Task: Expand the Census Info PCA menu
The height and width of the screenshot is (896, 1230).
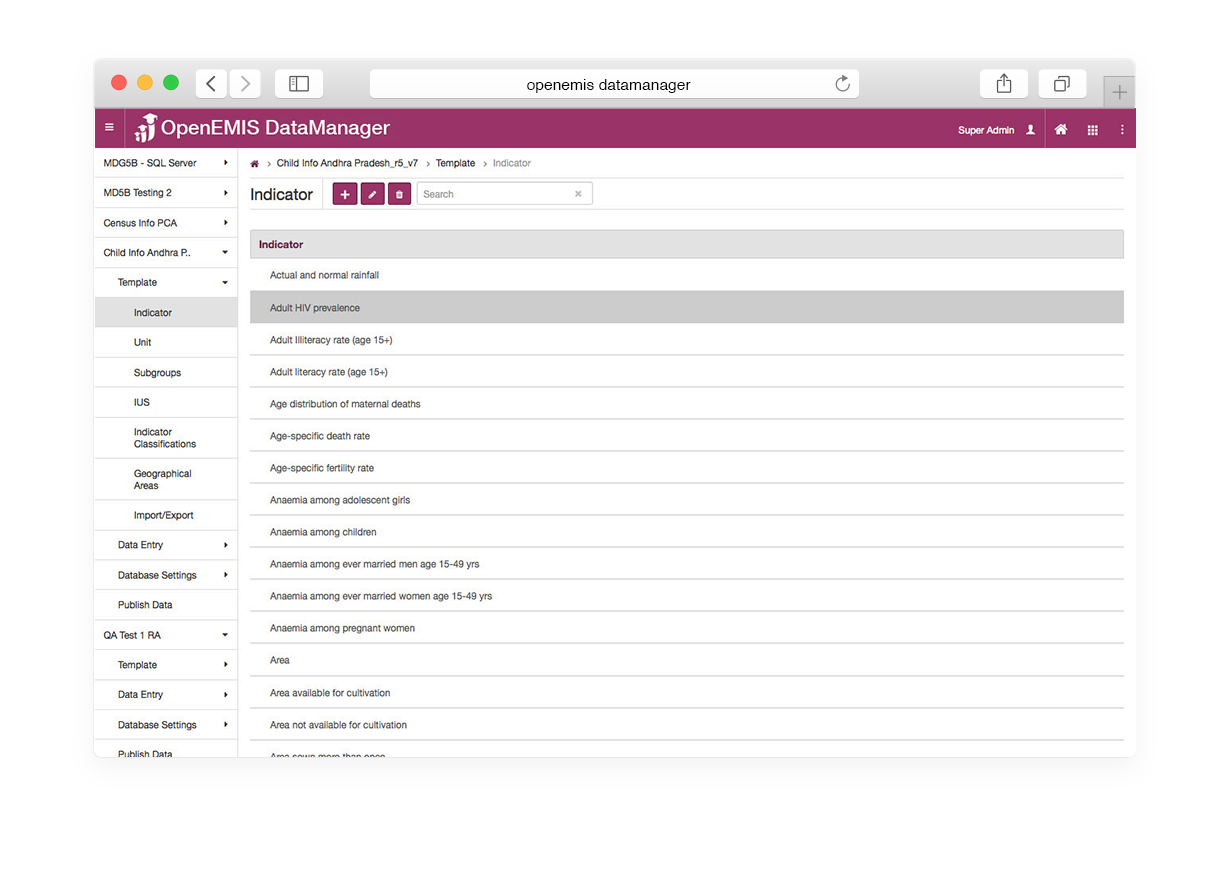Action: coord(166,223)
